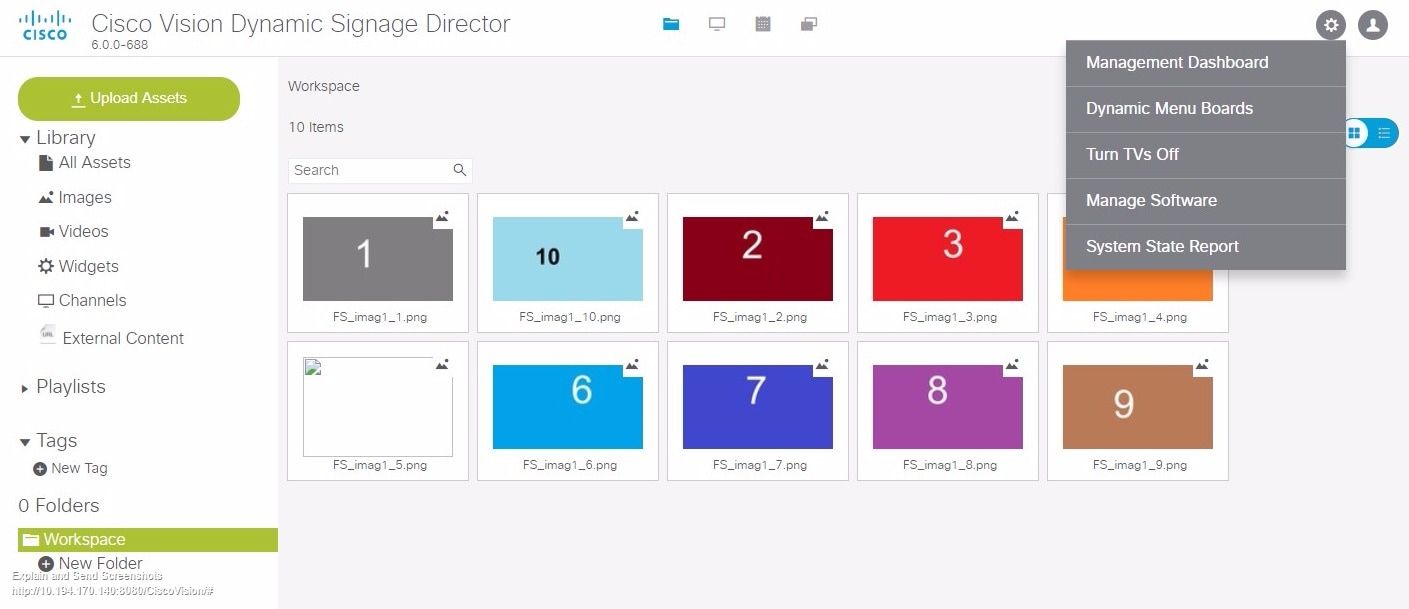Viewport: 1409px width, 609px height.
Task: Click image-type badge on FS_imag1_8.png card
Action: tap(1012, 365)
